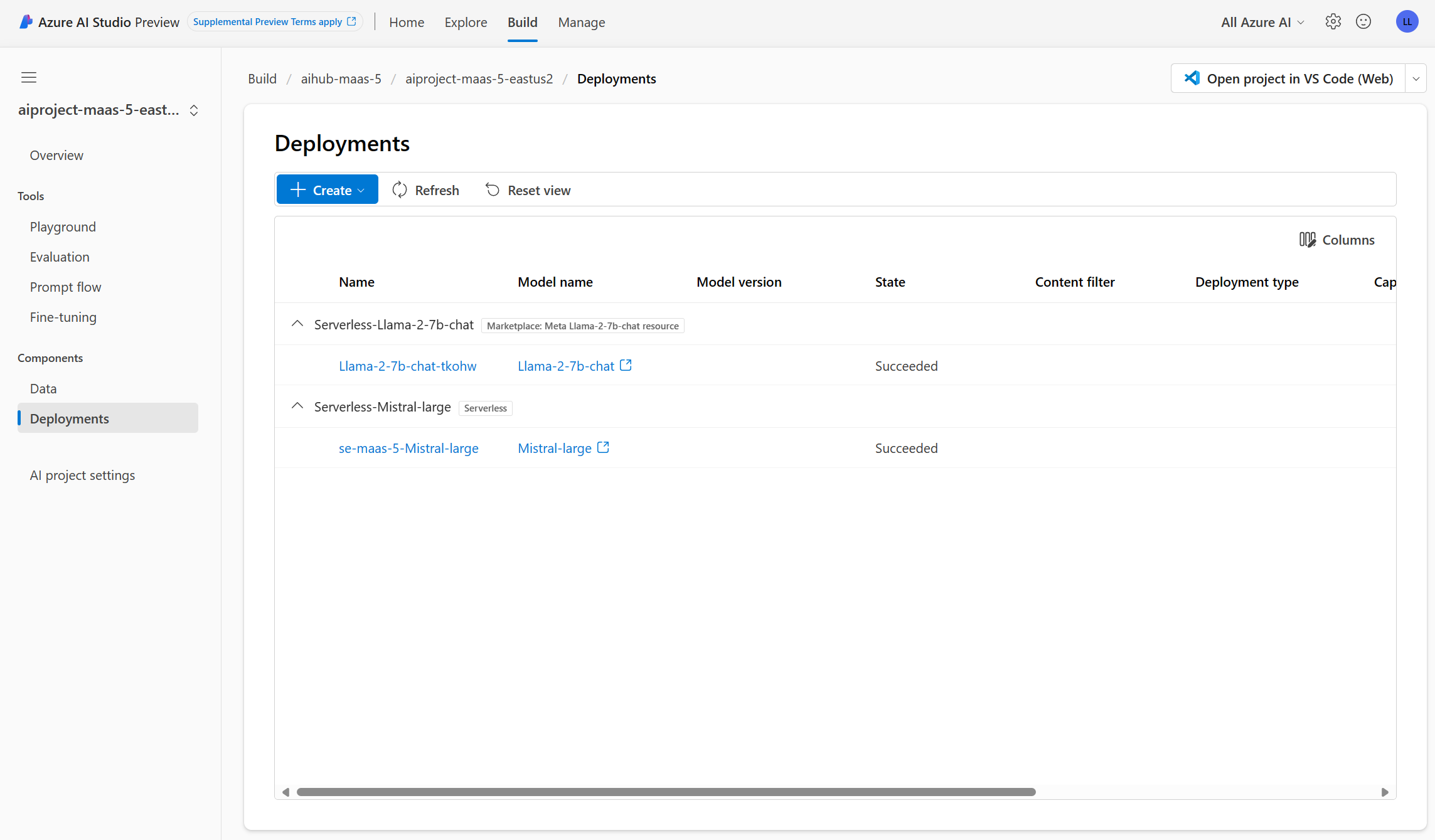
Task: Click Reset view in the toolbar
Action: click(528, 190)
